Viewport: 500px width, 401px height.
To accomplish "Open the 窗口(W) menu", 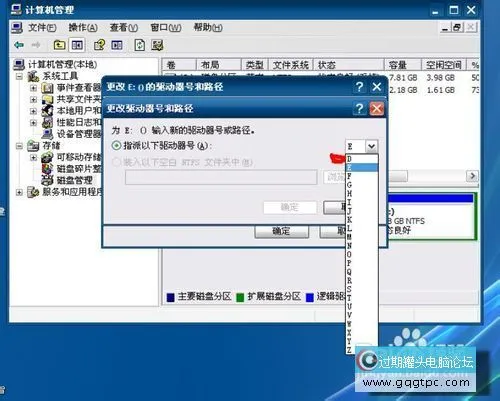I will coord(166,27).
